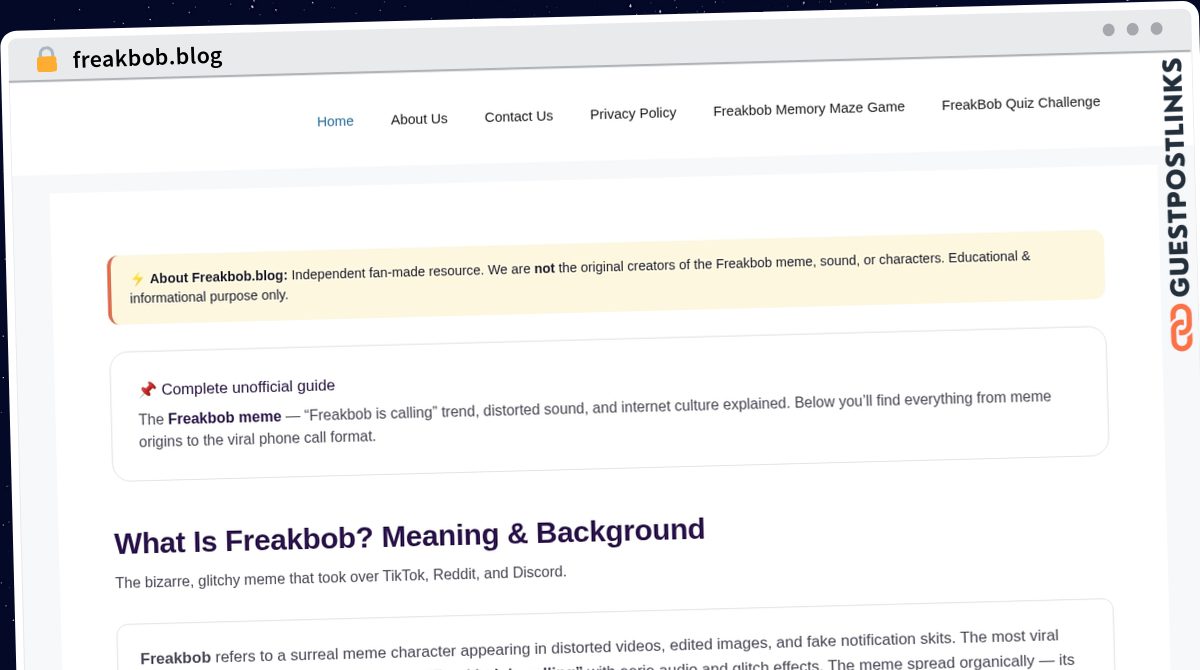This screenshot has width=1200, height=670.
Task: Click the "About Freakbob.blog:" bold text
Action: tap(218, 276)
